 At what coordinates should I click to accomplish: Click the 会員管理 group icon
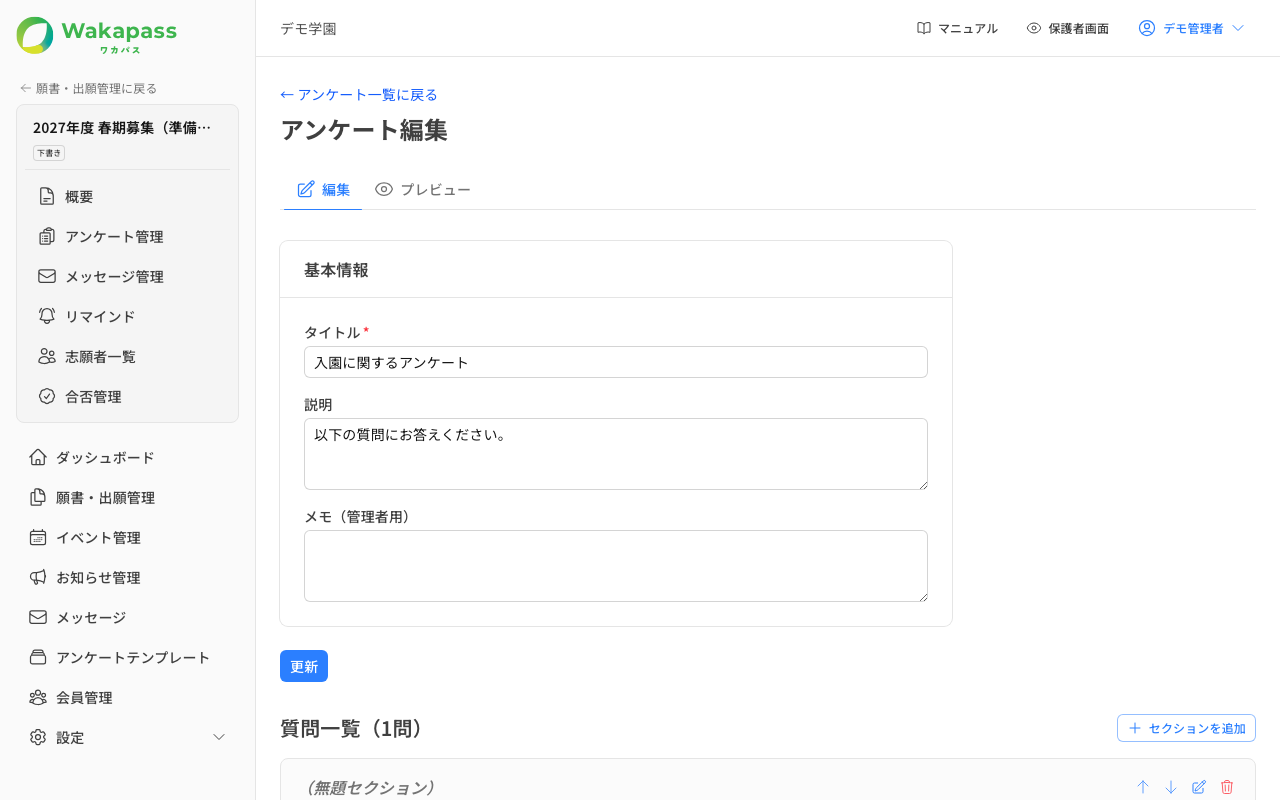point(38,697)
